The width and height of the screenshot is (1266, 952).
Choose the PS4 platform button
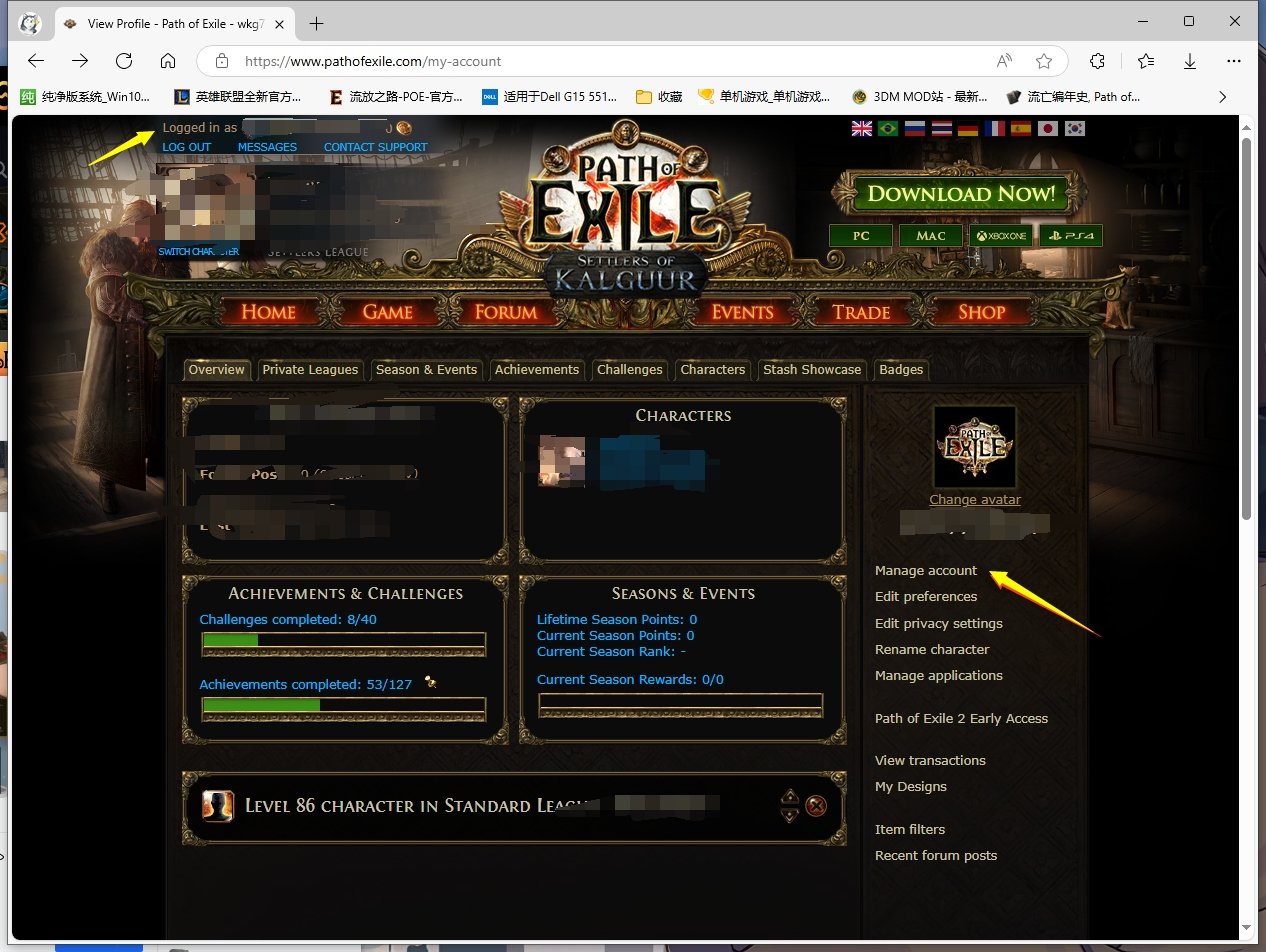(x=1071, y=236)
